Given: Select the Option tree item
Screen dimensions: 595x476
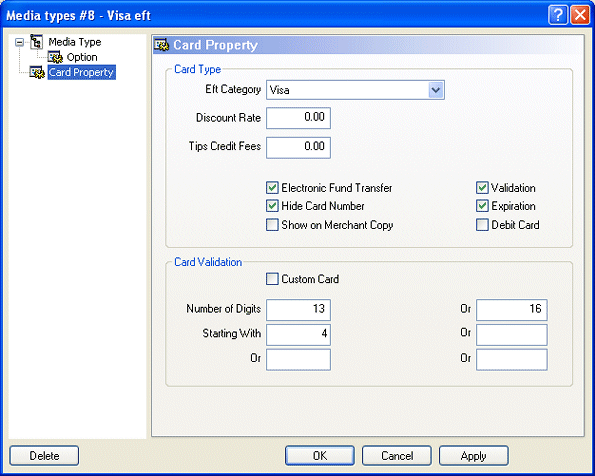Looking at the screenshot, I should [82, 57].
